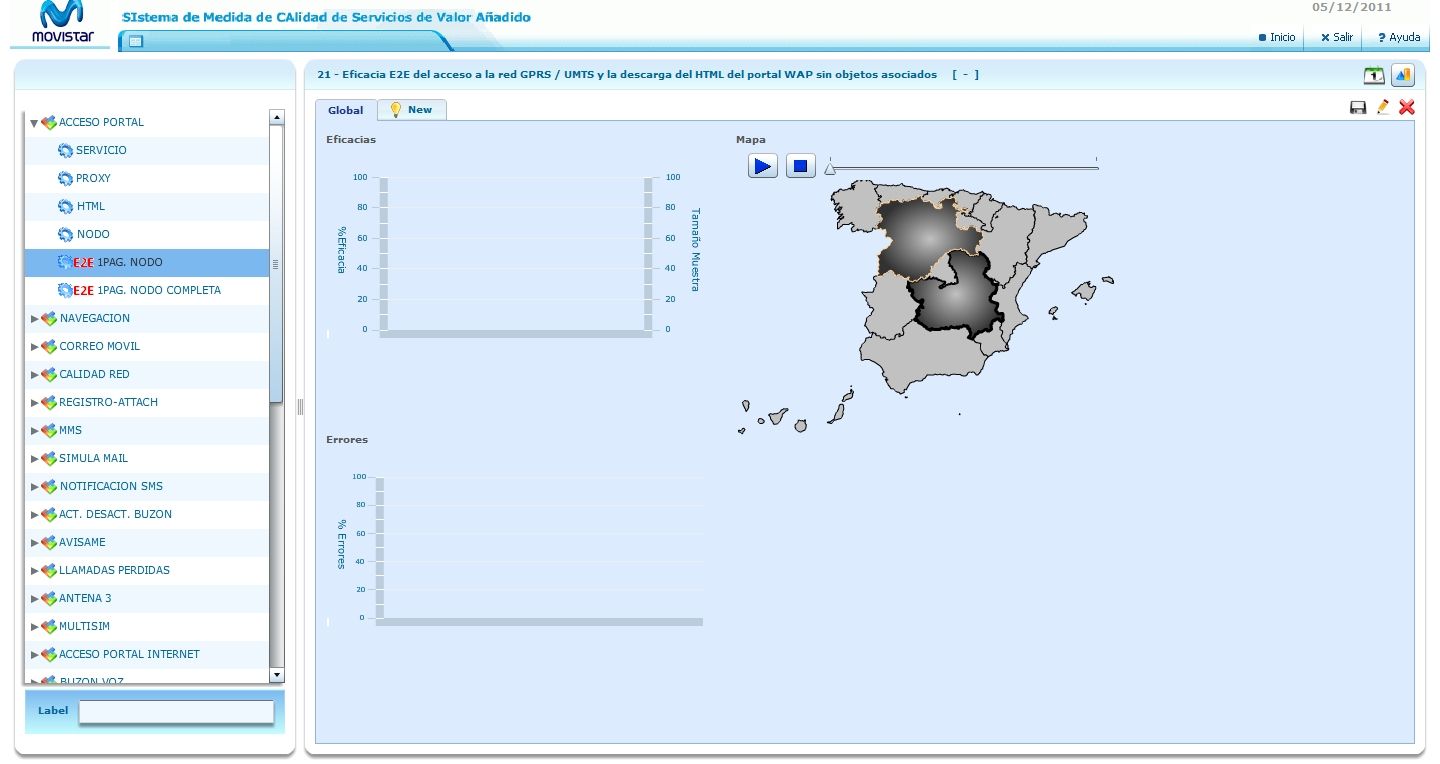This screenshot has height=764, width=1440.
Task: Start map animation with the play button
Action: (x=763, y=166)
